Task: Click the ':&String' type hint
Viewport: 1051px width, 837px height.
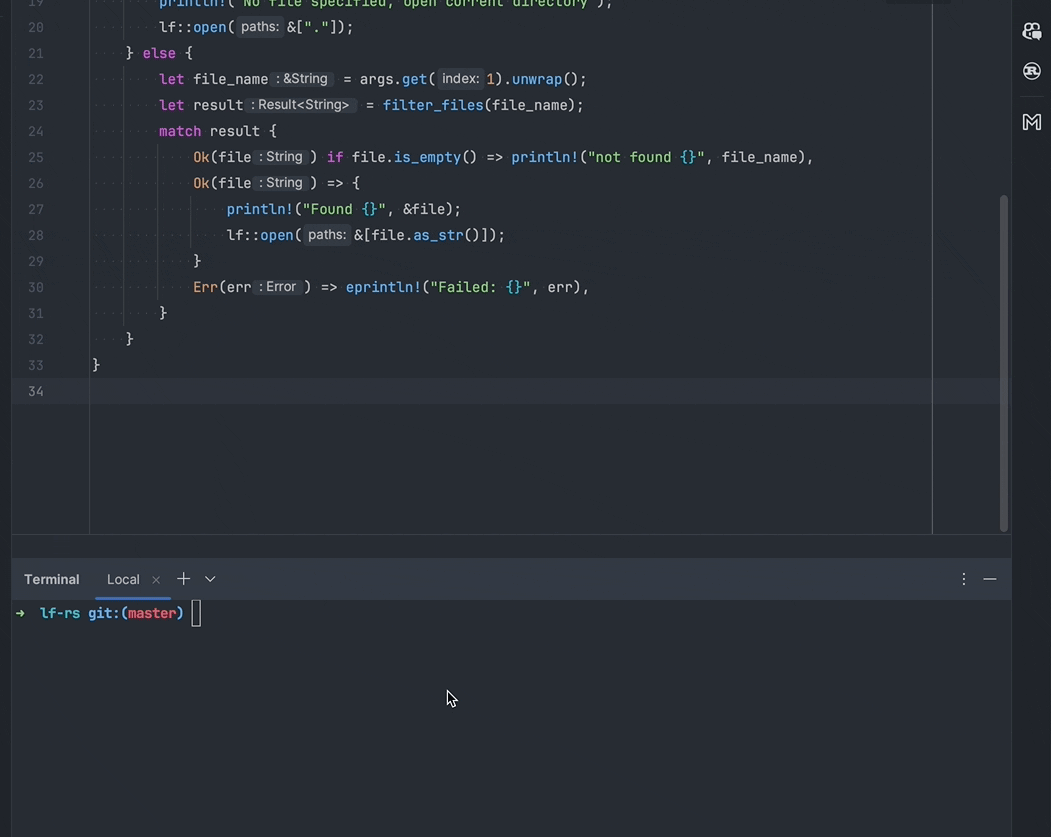Action: pos(302,79)
